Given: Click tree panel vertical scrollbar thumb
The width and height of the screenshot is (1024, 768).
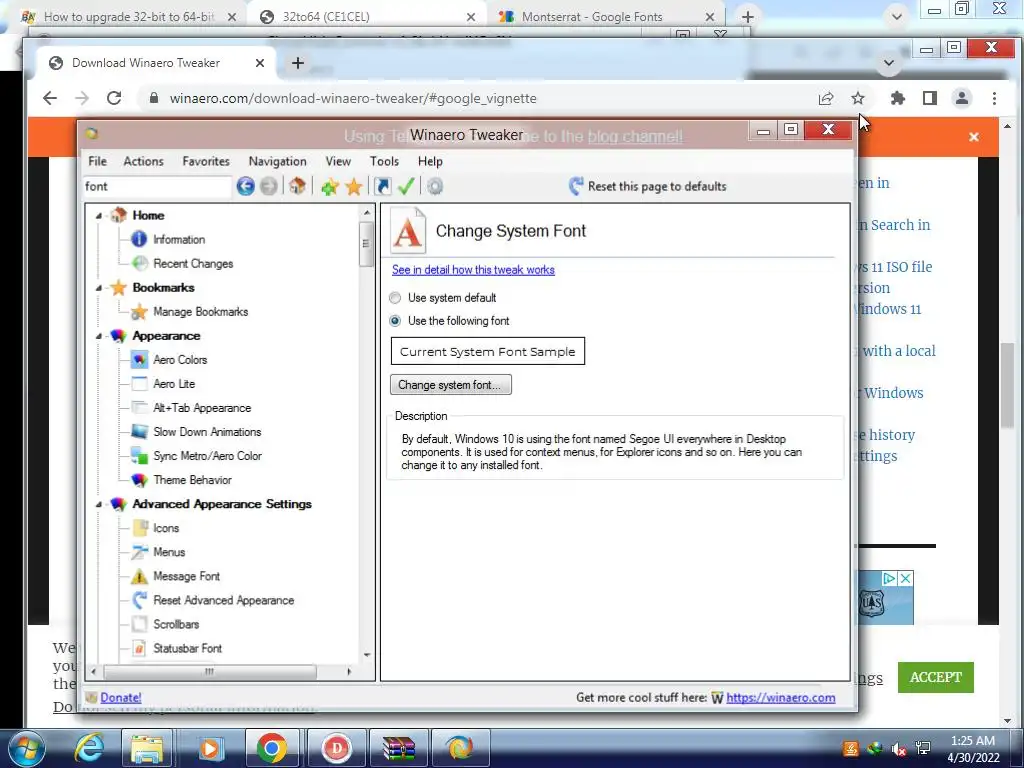Looking at the screenshot, I should pyautogui.click(x=366, y=244).
